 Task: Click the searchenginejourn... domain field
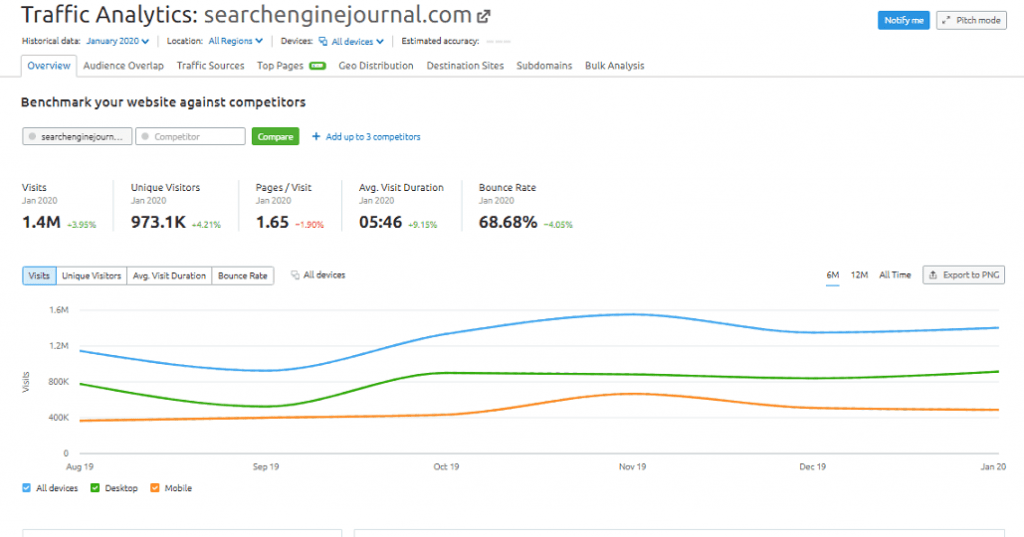77,137
